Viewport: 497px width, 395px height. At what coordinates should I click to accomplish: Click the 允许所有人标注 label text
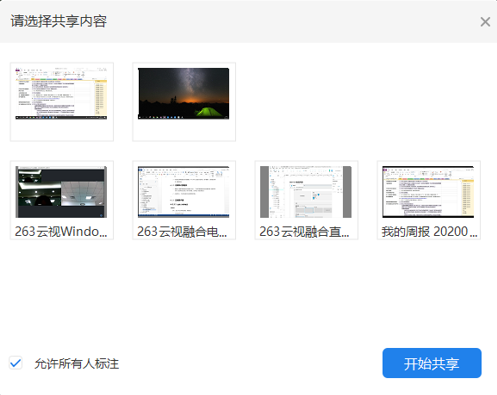point(77,364)
